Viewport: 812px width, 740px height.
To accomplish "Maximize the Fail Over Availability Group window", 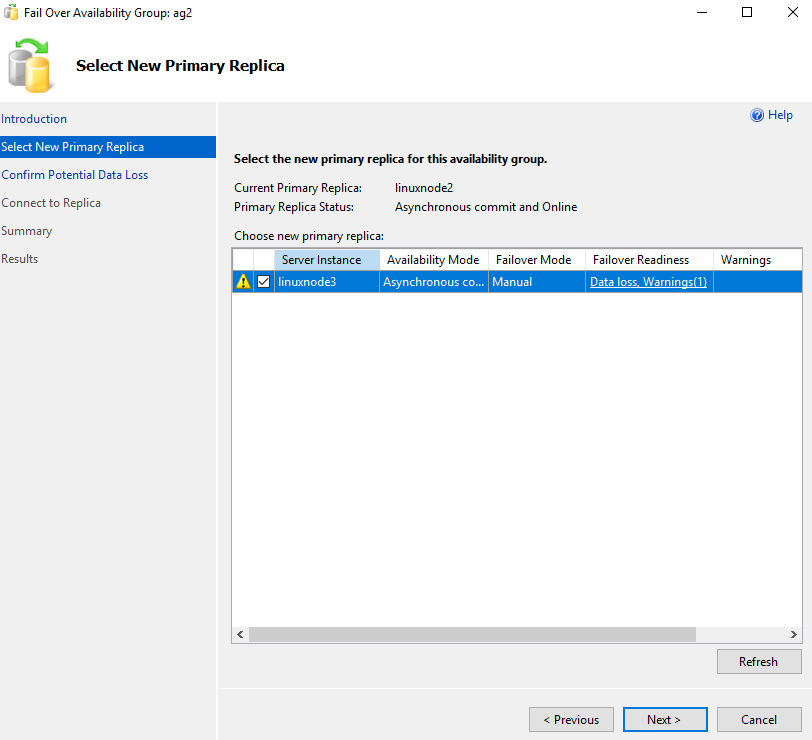I will point(747,12).
